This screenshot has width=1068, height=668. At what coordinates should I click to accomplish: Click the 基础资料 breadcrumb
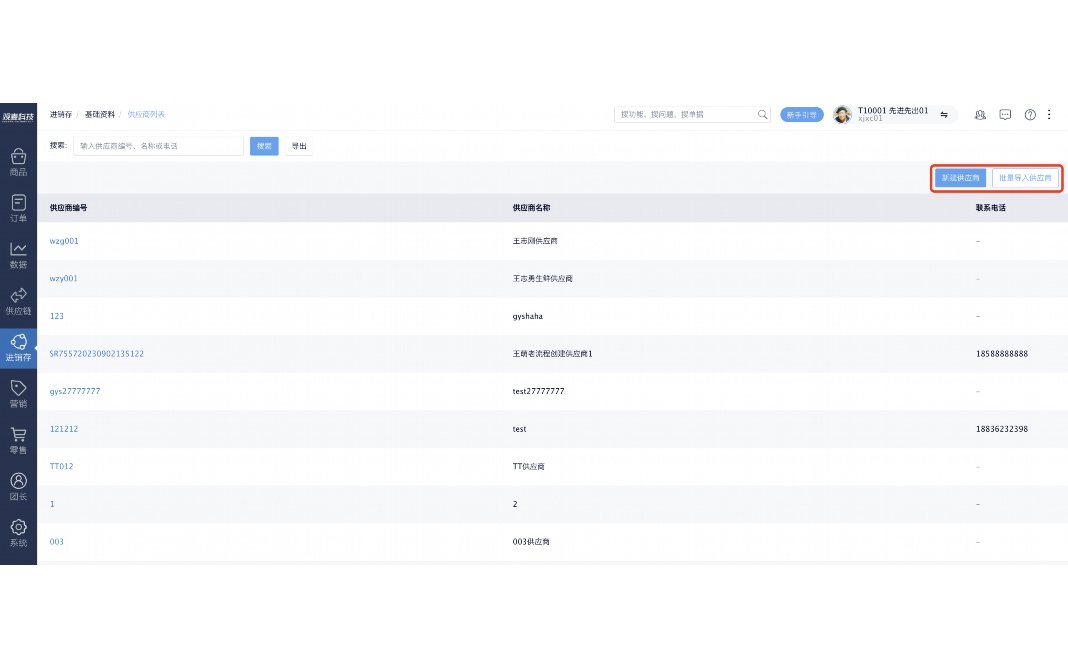99,114
